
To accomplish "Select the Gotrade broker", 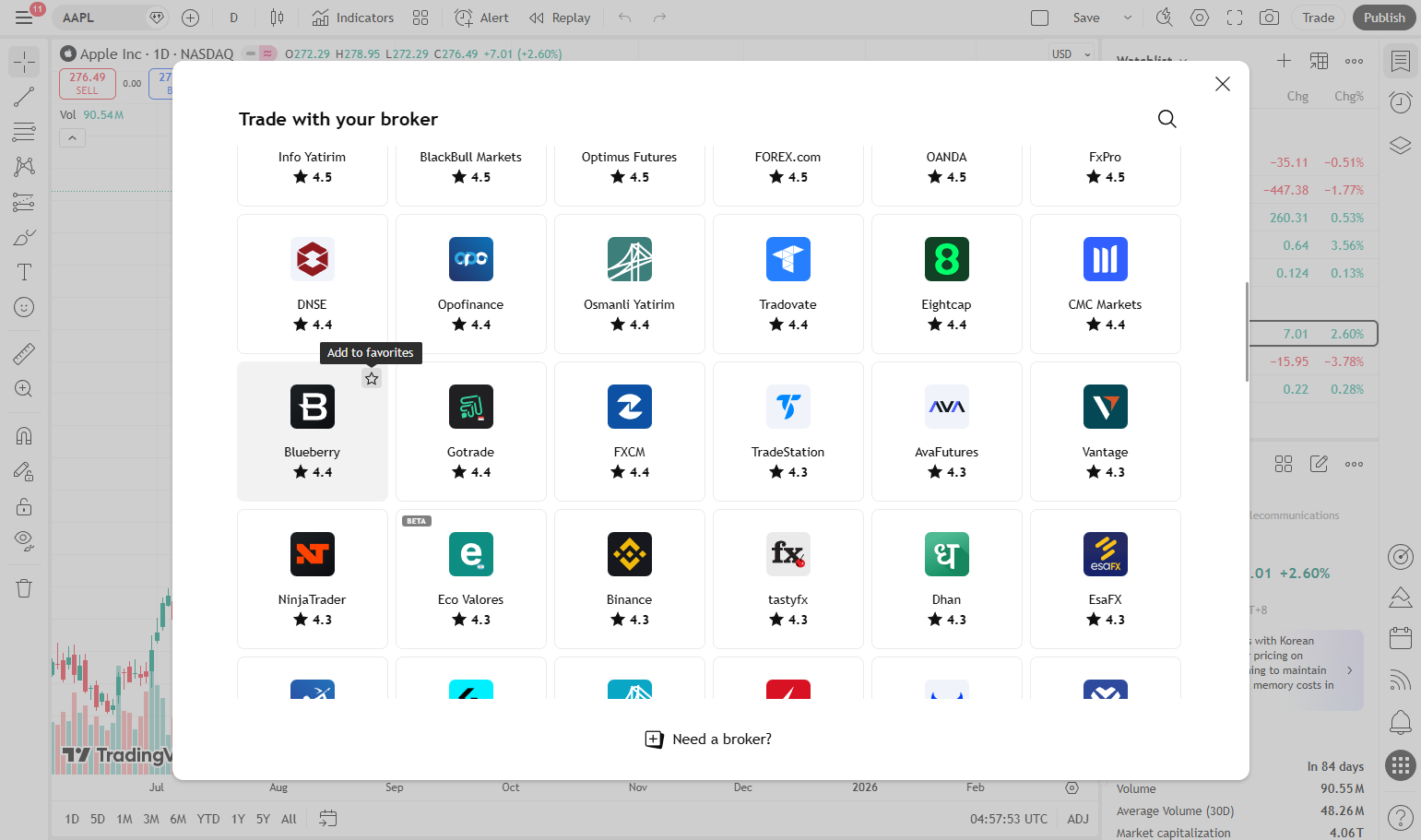I will pyautogui.click(x=471, y=432).
